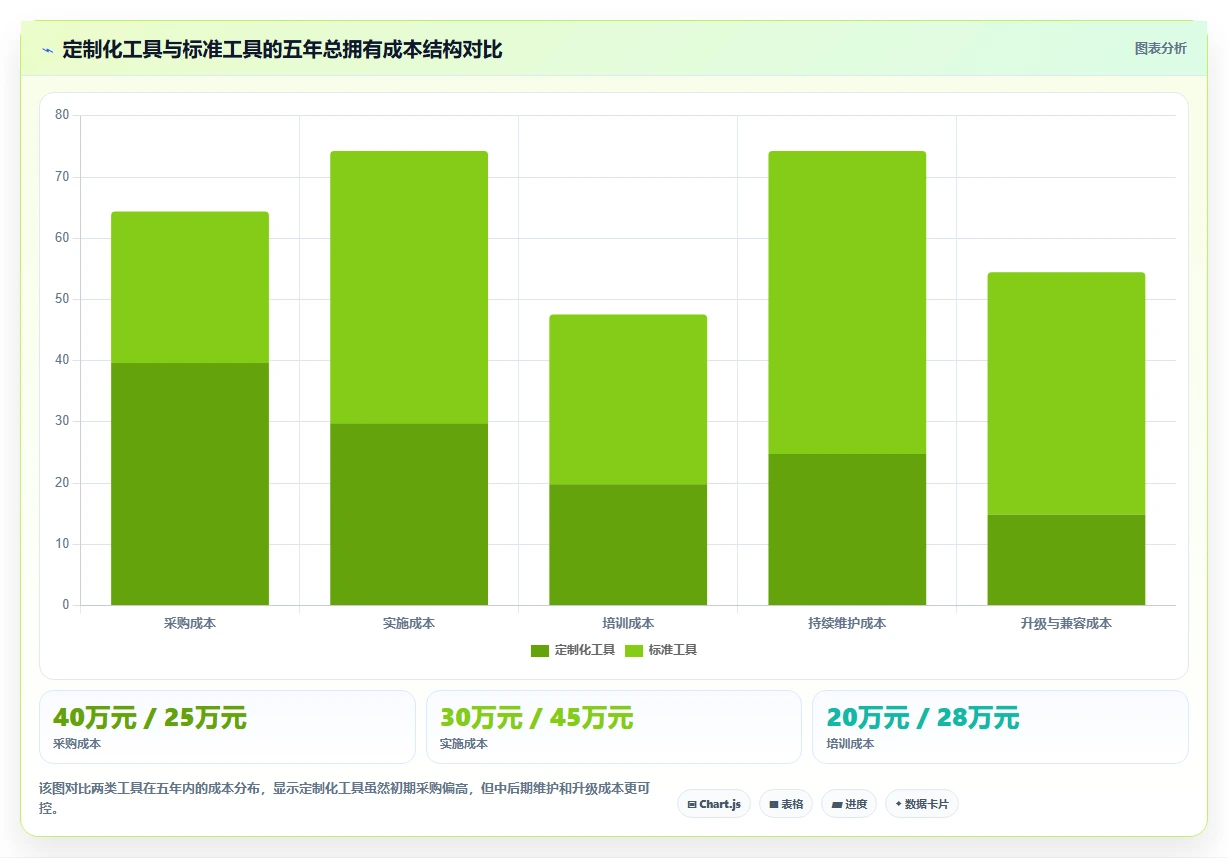Open the 40万元 / 25万元 data card
Viewport: 1228px width, 858px height.
pos(227,727)
